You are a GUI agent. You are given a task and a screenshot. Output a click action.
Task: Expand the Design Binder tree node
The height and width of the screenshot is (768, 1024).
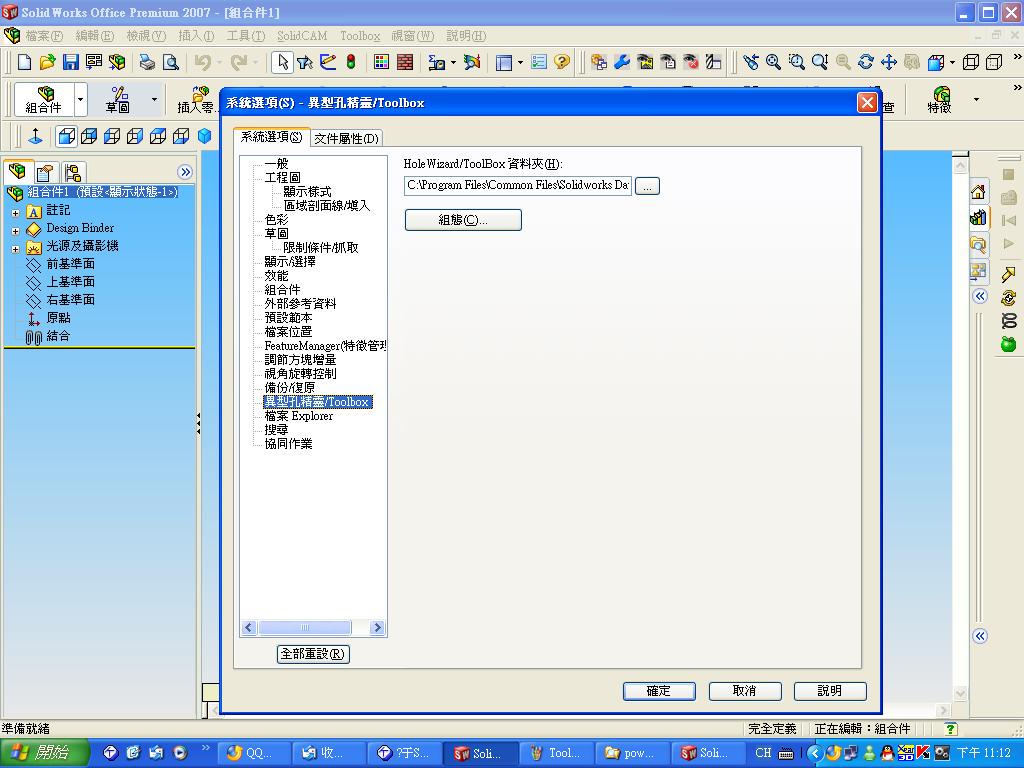point(16,231)
